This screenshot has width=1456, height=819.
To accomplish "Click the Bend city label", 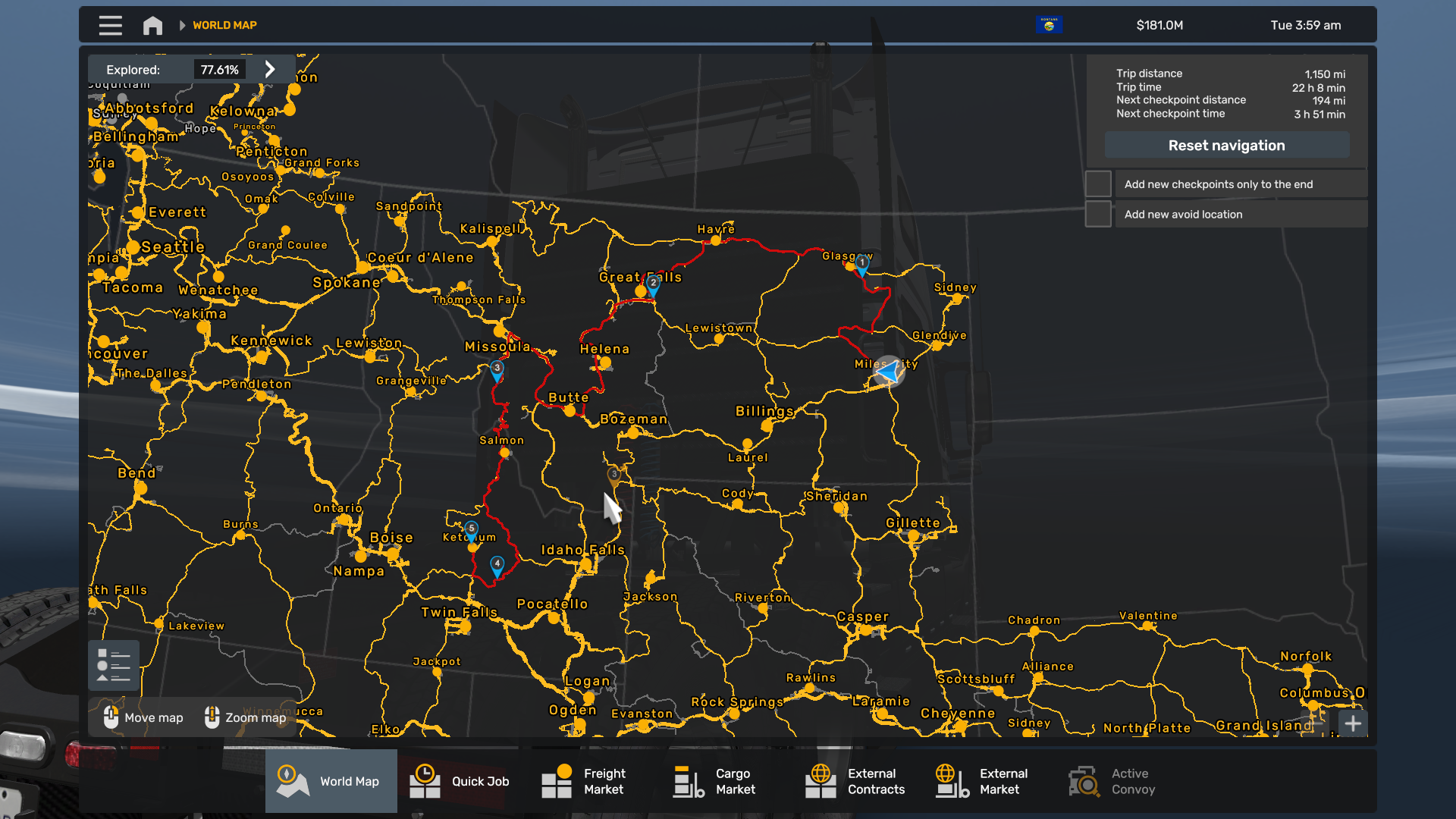I will pyautogui.click(x=136, y=473).
